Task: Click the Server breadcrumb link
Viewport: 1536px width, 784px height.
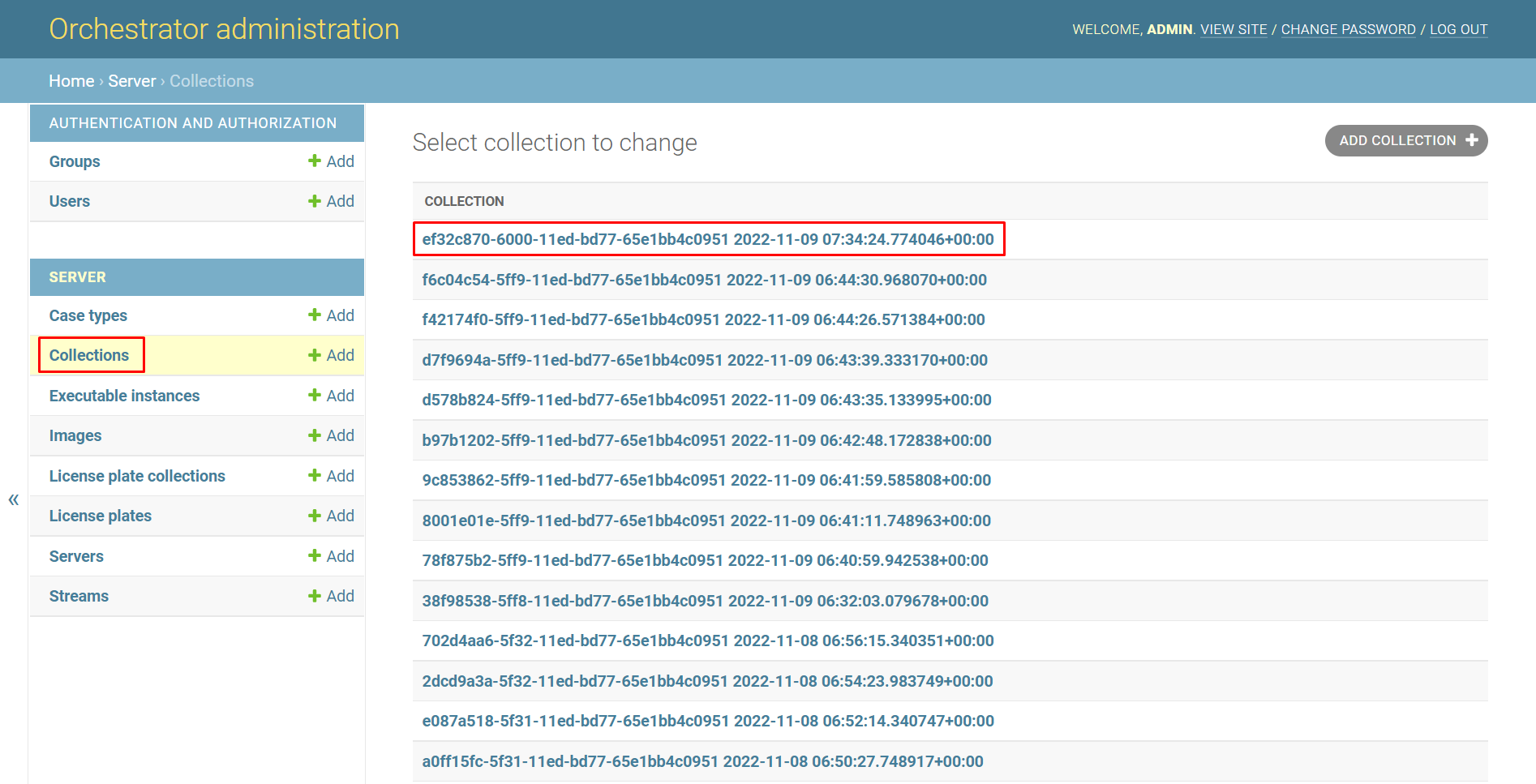Action: pyautogui.click(x=131, y=81)
